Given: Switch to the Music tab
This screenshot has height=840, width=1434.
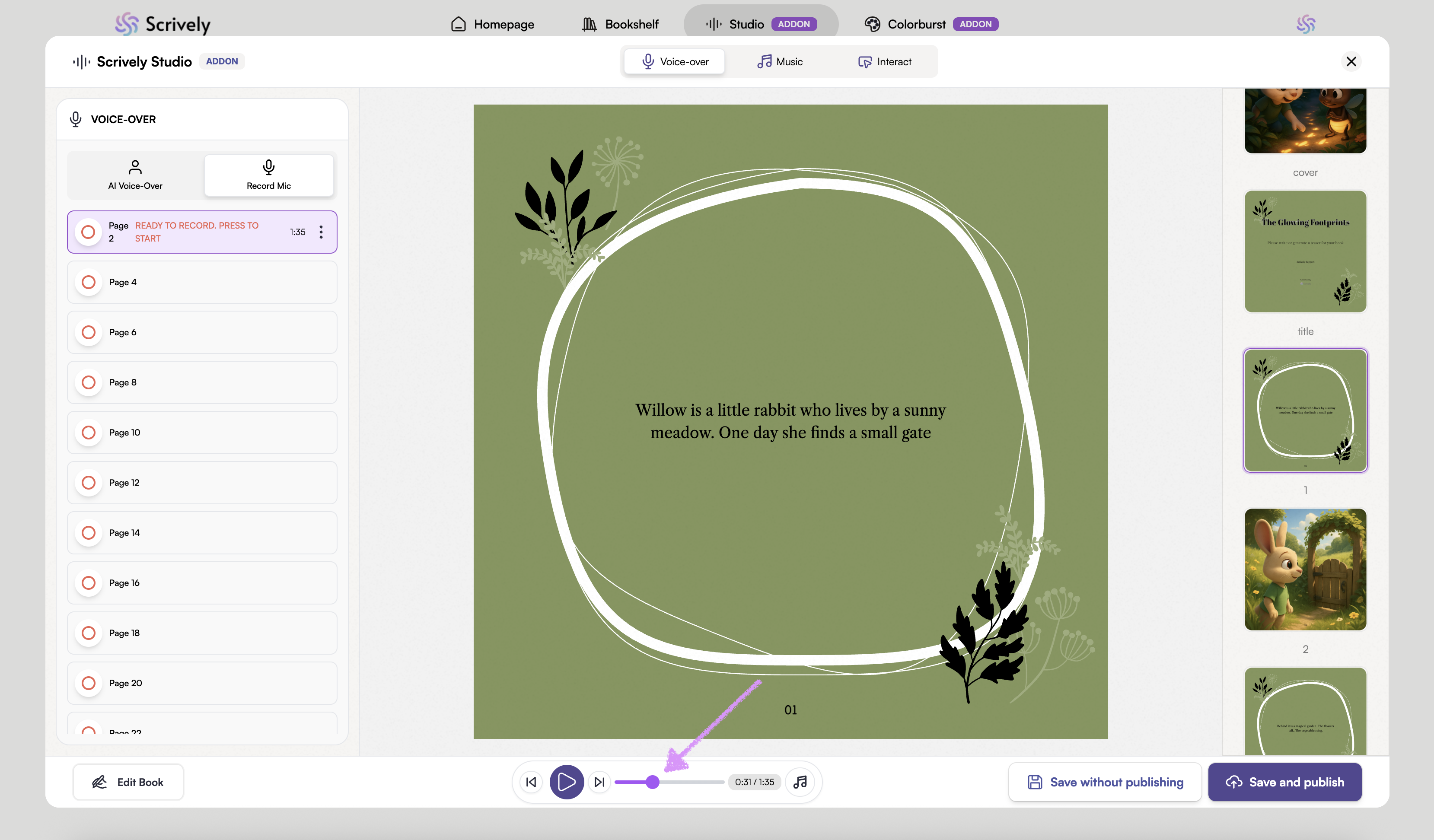Looking at the screenshot, I should pyautogui.click(x=780, y=61).
